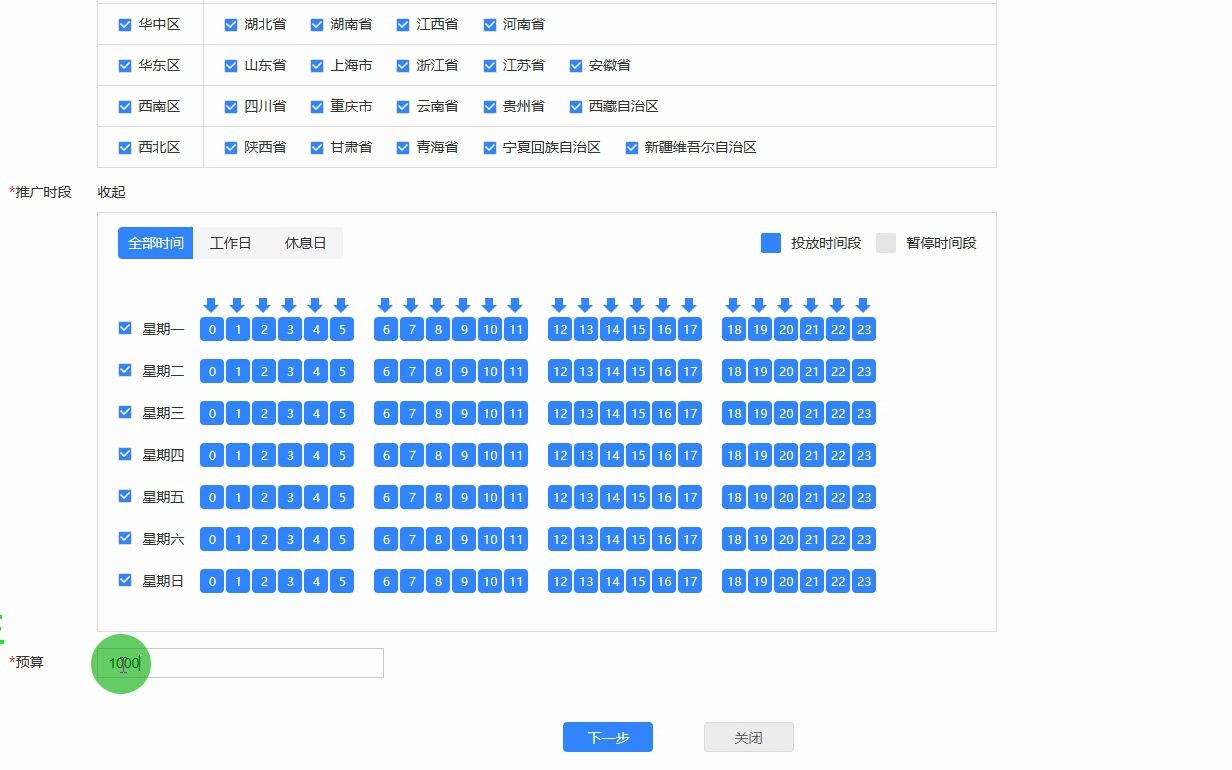Viewport: 1232px width, 770px height.
Task: Click the down arrow above hour 17
Action: (689, 305)
